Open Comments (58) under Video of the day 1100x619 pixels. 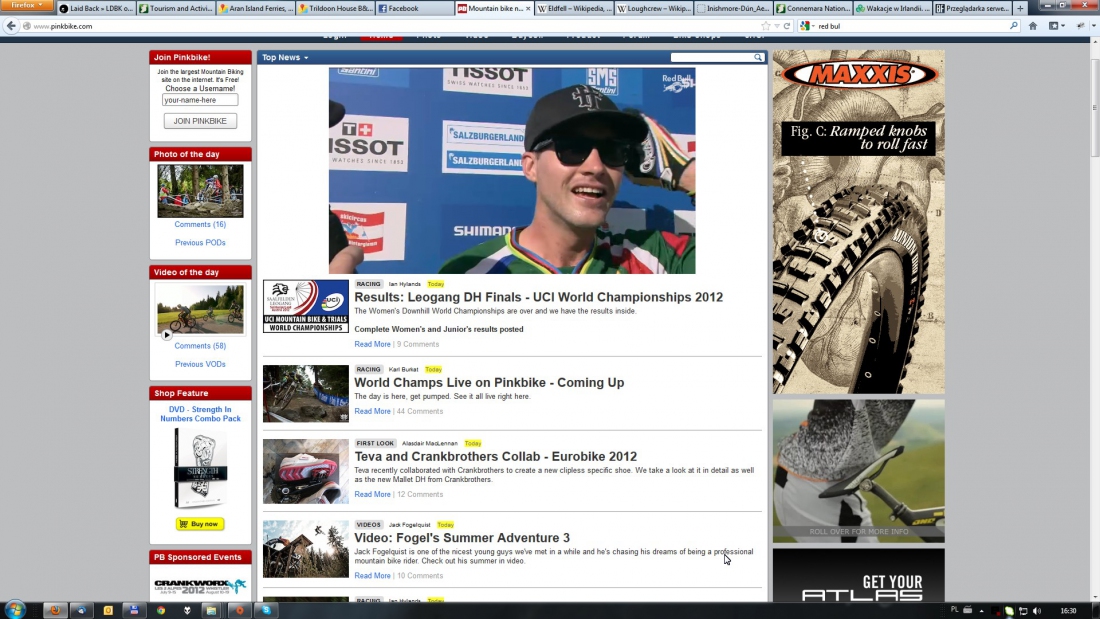click(x=200, y=346)
